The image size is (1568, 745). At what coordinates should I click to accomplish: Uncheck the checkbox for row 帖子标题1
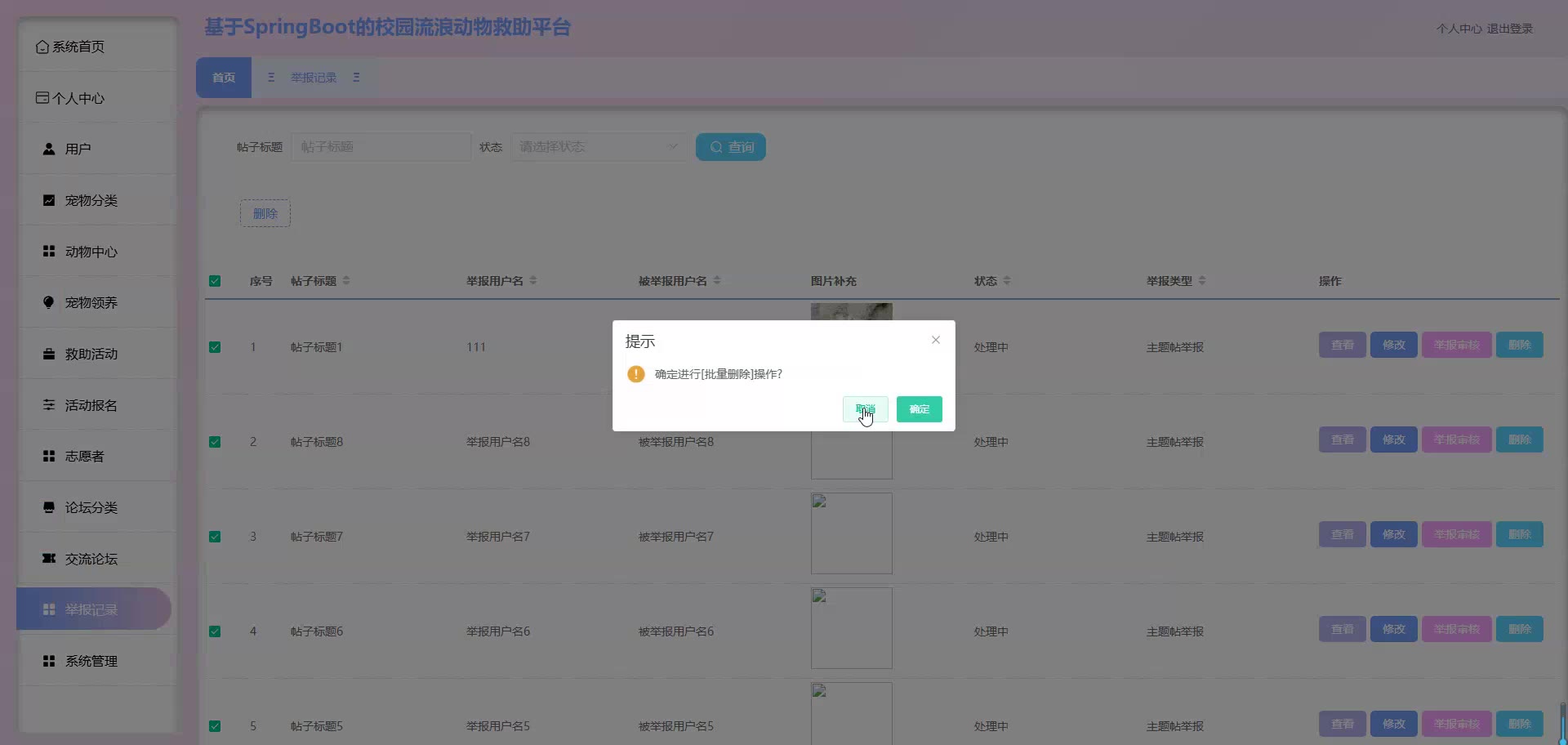[215, 347]
